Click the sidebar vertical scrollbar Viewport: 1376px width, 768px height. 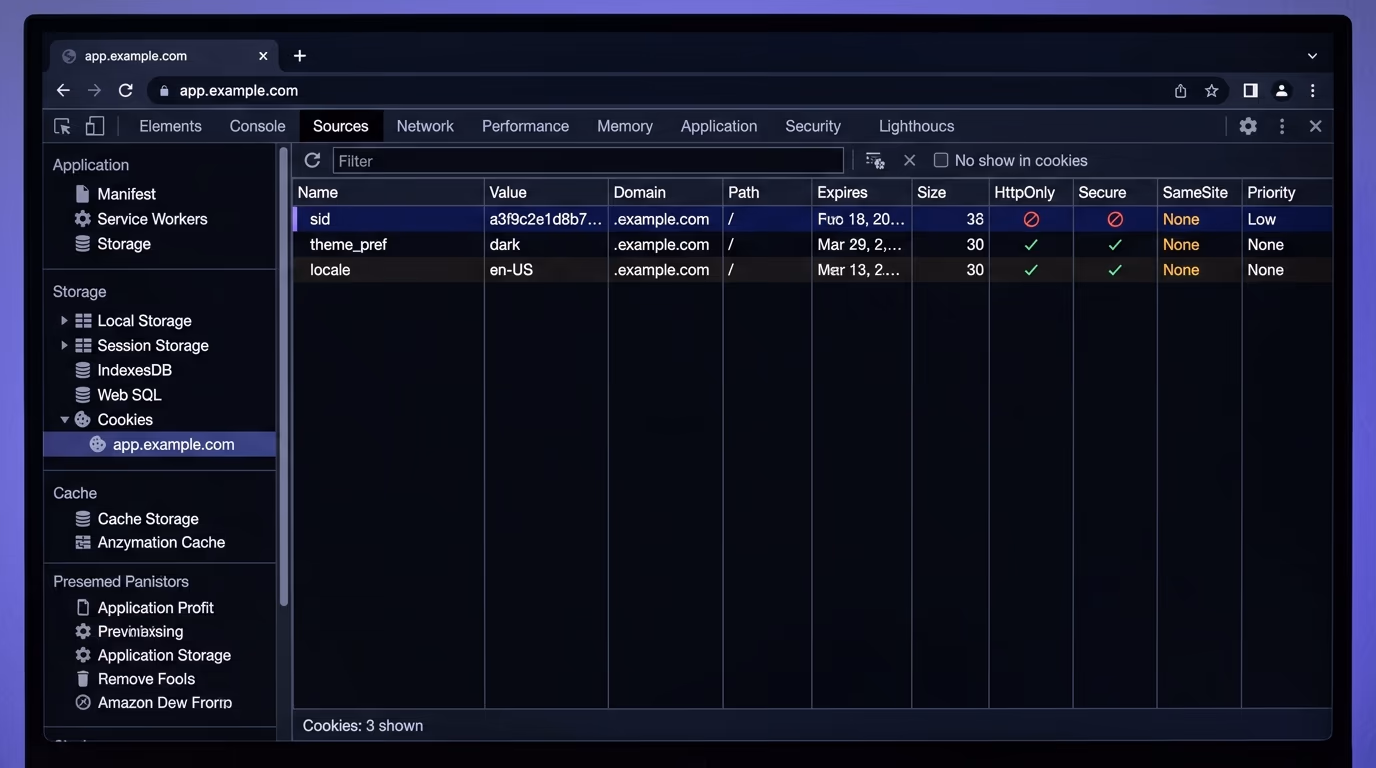283,376
